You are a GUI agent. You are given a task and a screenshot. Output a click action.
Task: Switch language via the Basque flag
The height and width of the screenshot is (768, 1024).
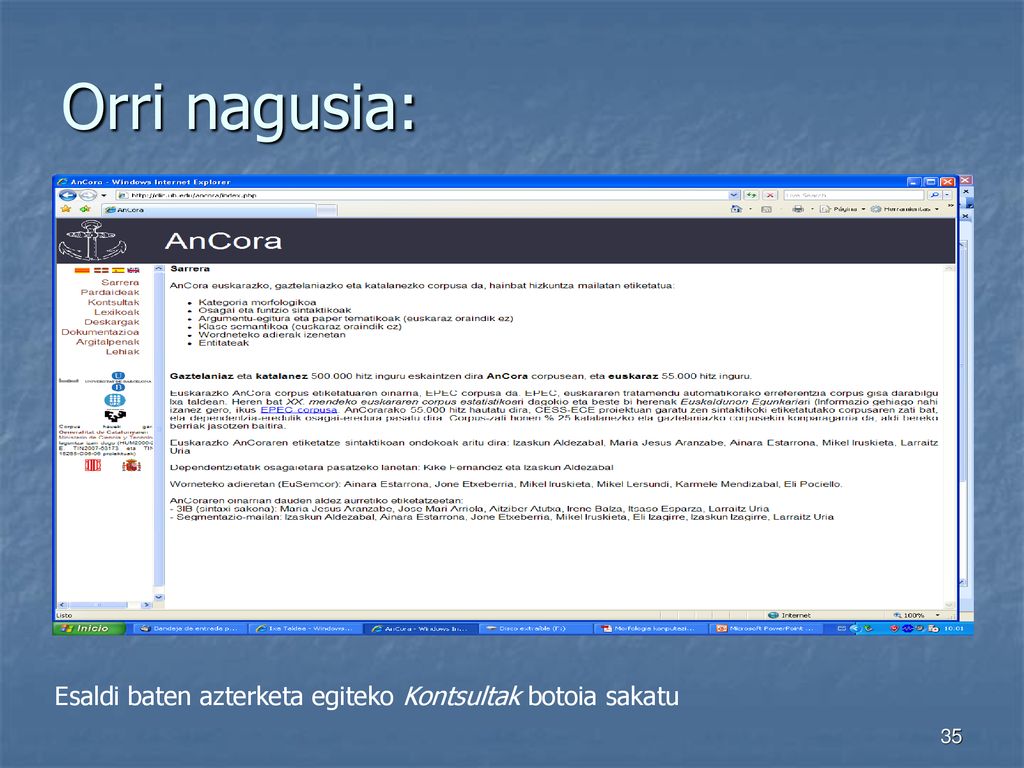pyautogui.click(x=101, y=270)
